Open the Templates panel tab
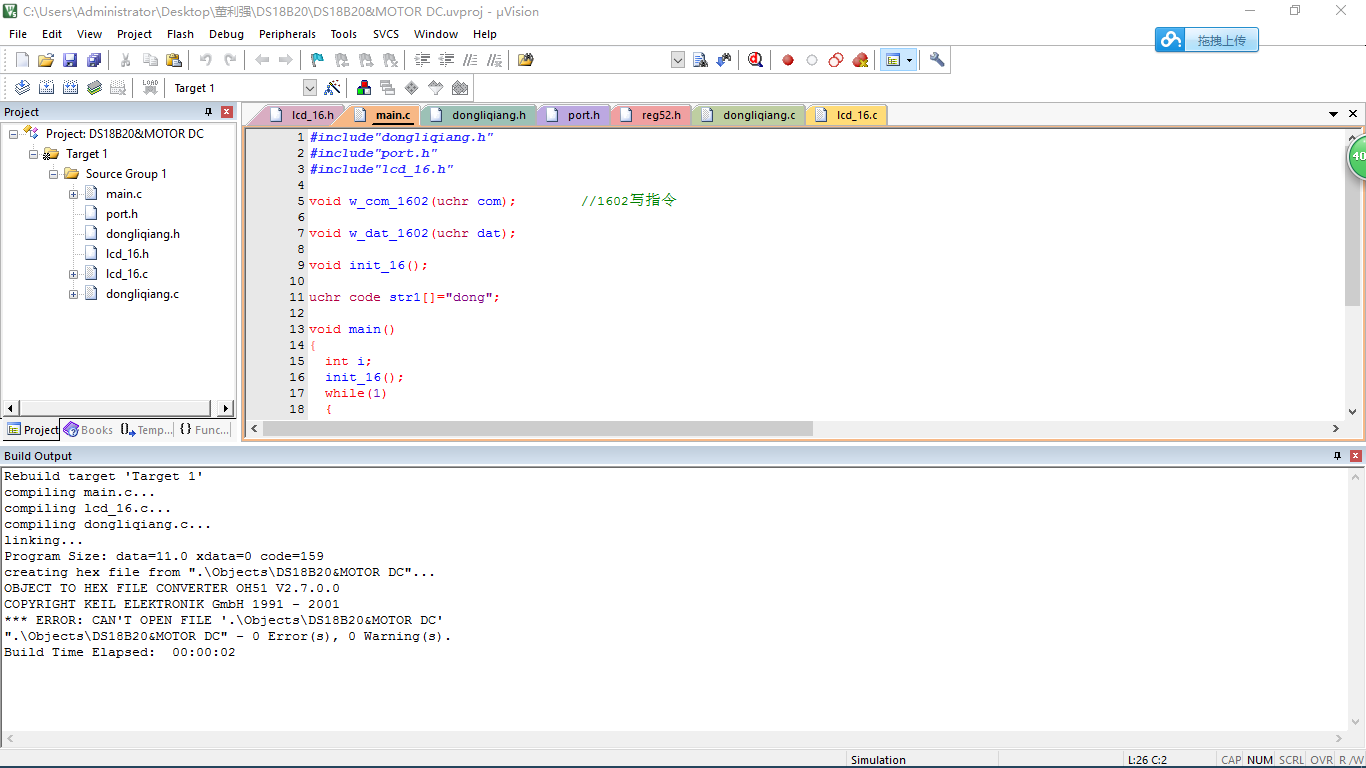Viewport: 1366px width, 768px height. pyautogui.click(x=146, y=430)
